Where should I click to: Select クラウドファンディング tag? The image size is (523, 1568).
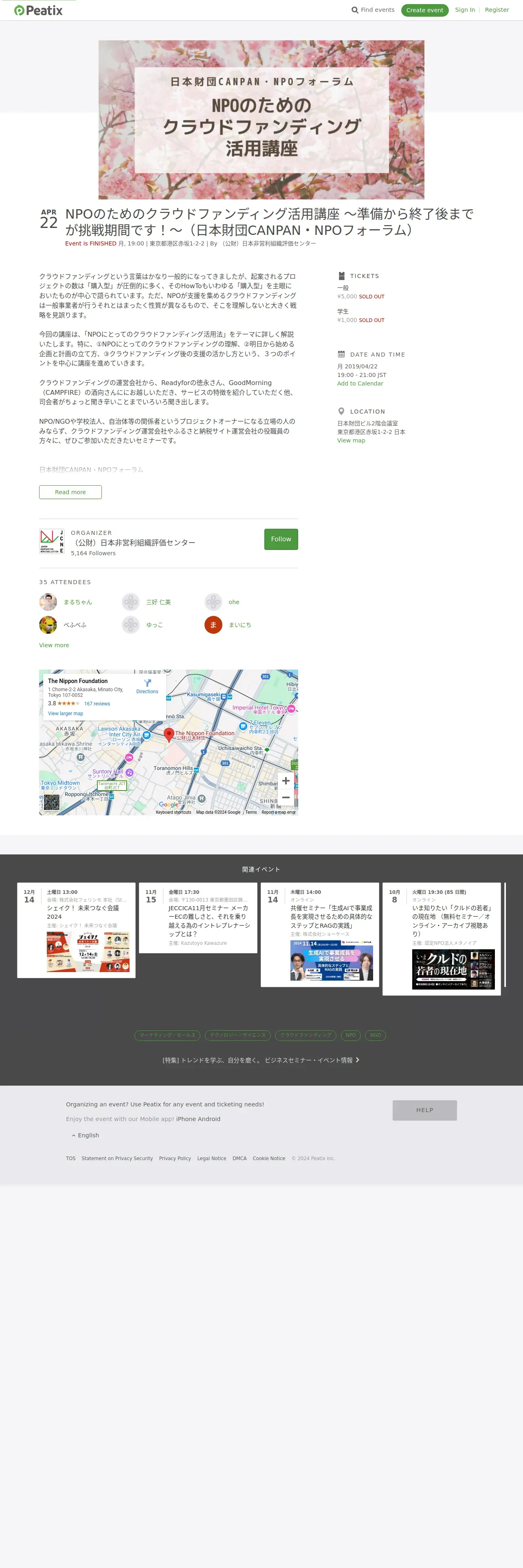[305, 1035]
